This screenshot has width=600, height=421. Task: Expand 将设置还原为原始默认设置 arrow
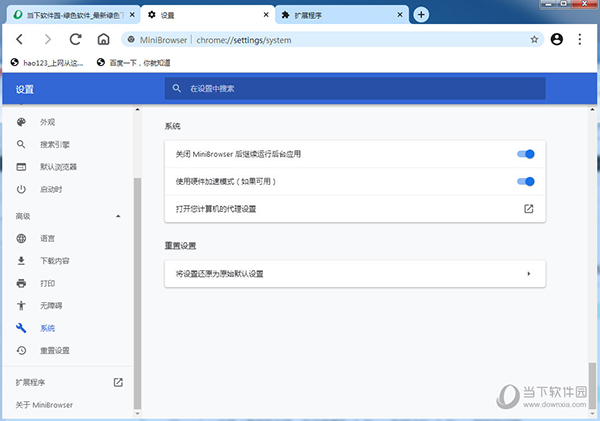(528, 274)
